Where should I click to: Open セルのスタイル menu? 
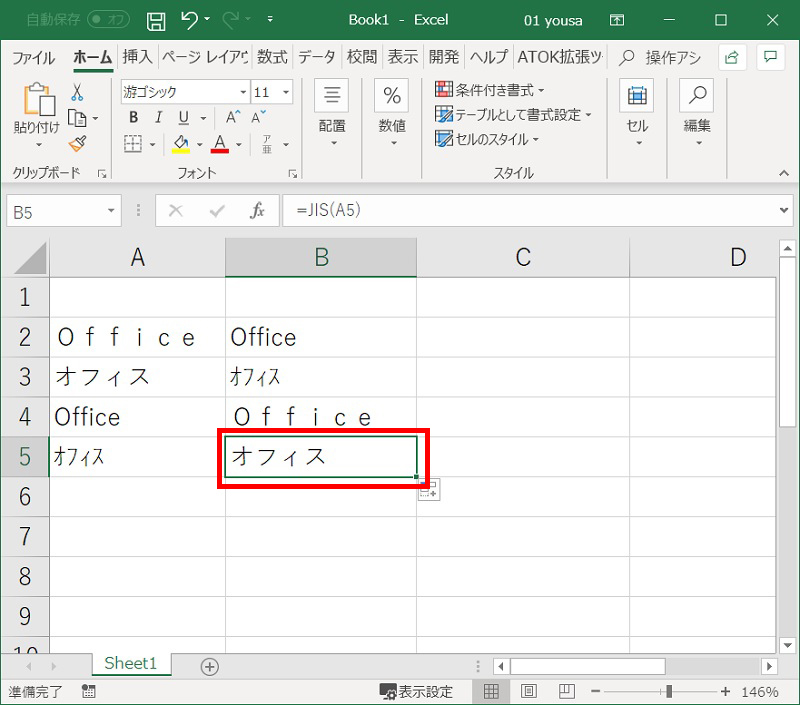[x=487, y=139]
